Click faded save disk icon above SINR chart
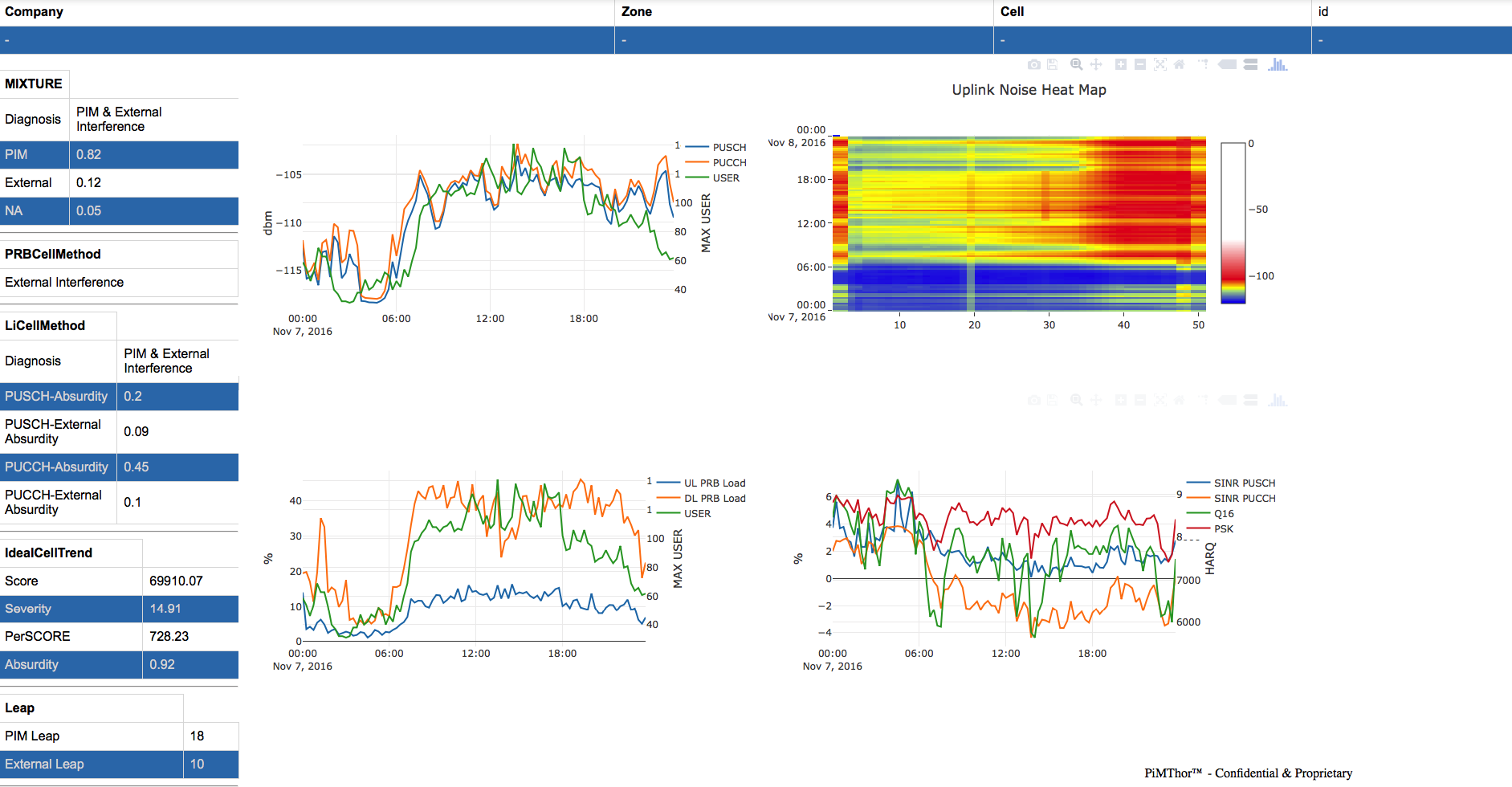 [1052, 400]
